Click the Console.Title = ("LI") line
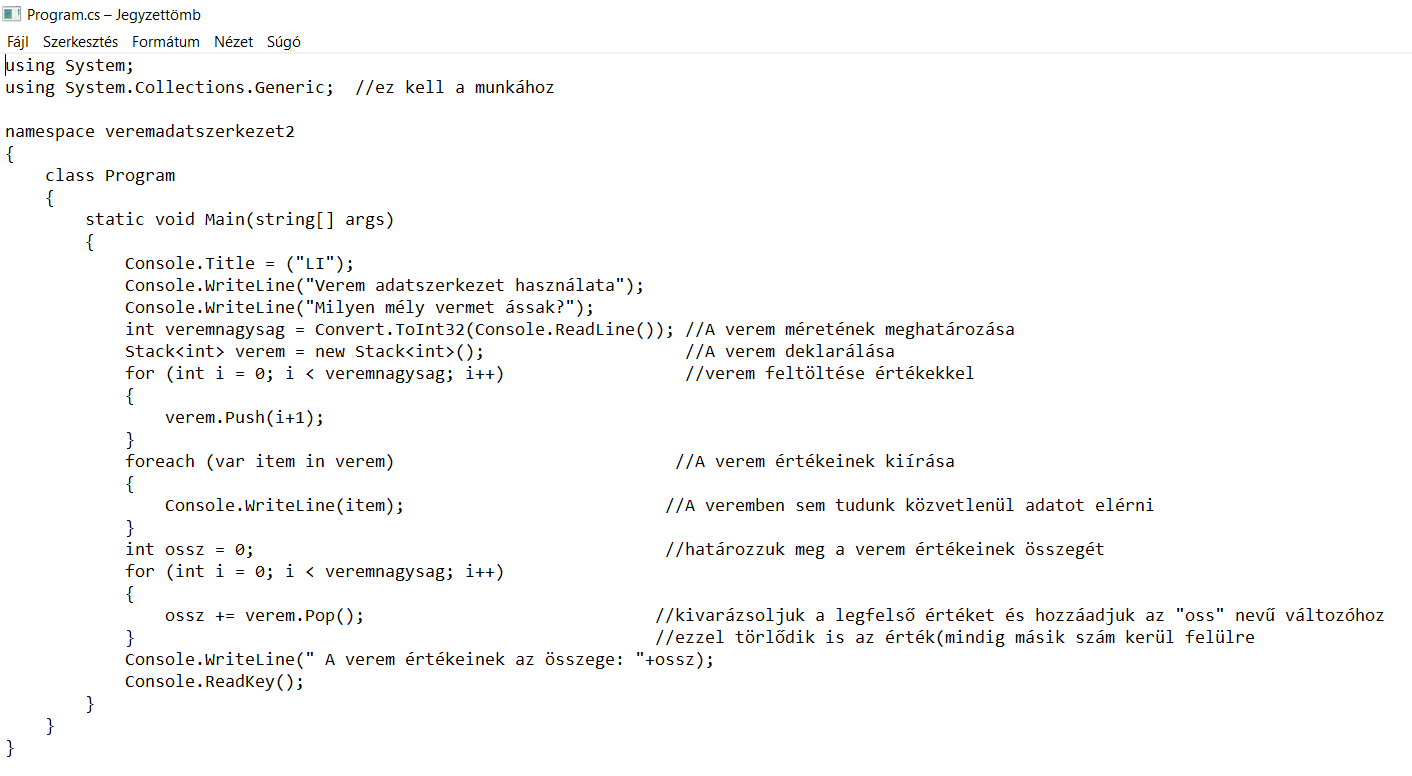 (240, 264)
